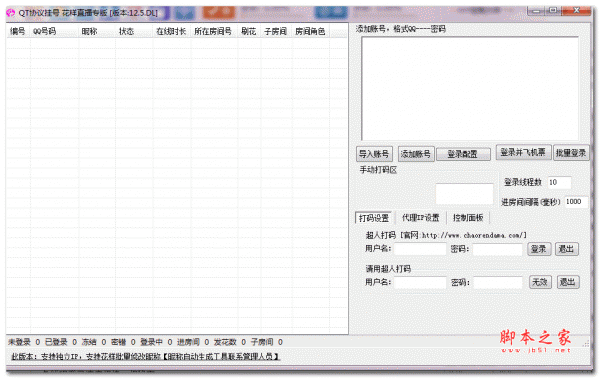Click the 子房间 column header

(276, 31)
